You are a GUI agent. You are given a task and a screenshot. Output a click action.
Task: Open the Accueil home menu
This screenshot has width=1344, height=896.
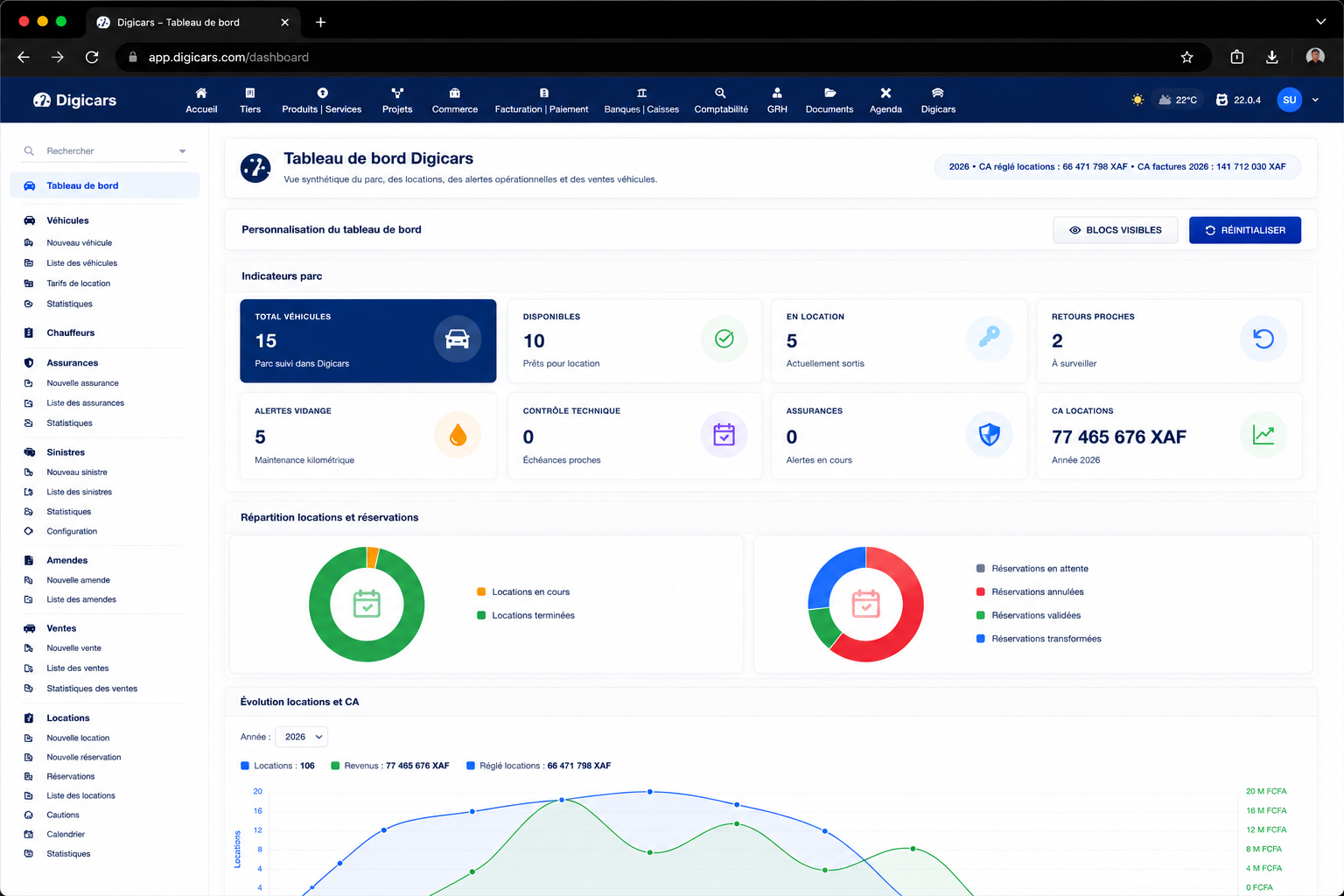201,101
